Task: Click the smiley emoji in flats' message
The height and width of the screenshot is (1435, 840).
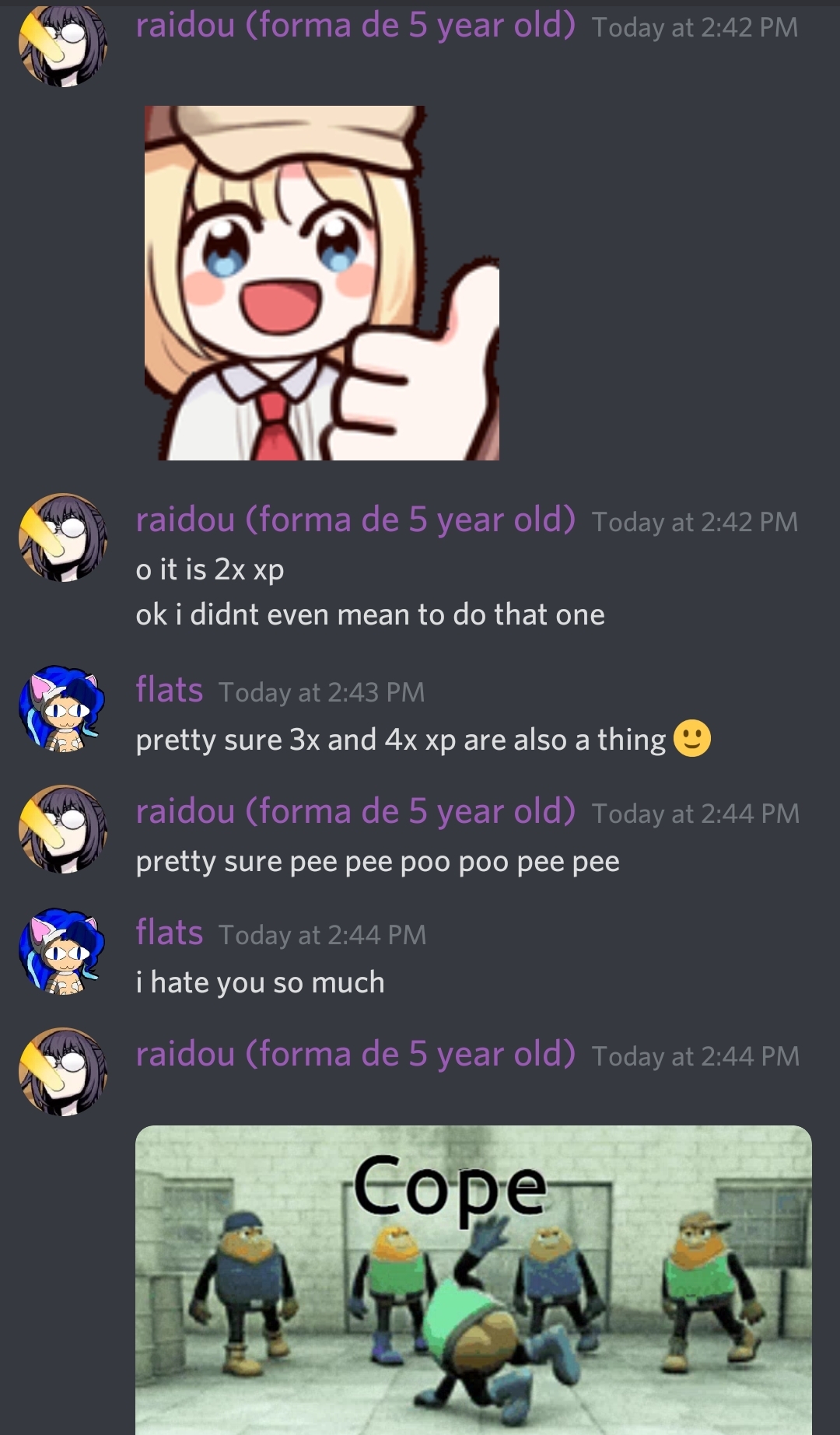Action: [692, 739]
